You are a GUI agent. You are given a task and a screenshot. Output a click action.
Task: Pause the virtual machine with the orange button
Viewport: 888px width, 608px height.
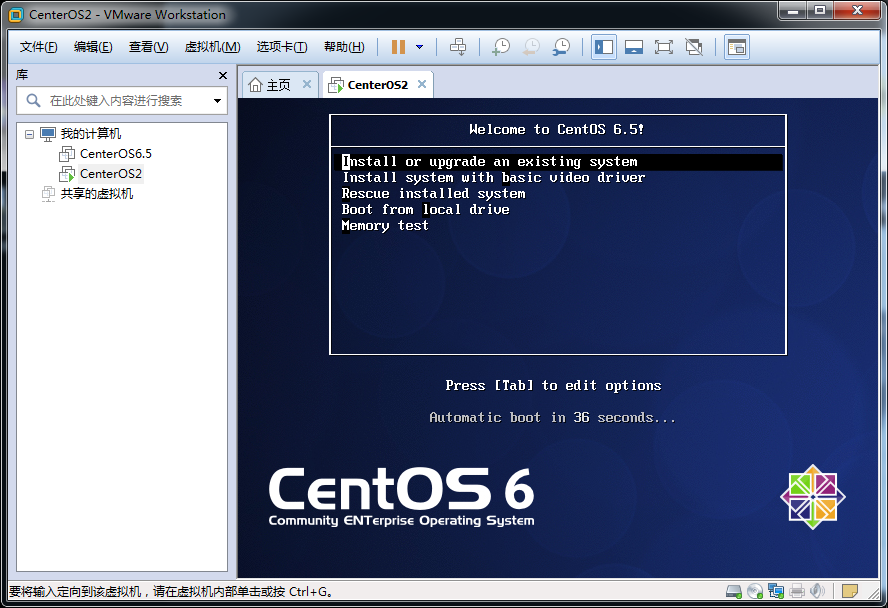pyautogui.click(x=398, y=47)
